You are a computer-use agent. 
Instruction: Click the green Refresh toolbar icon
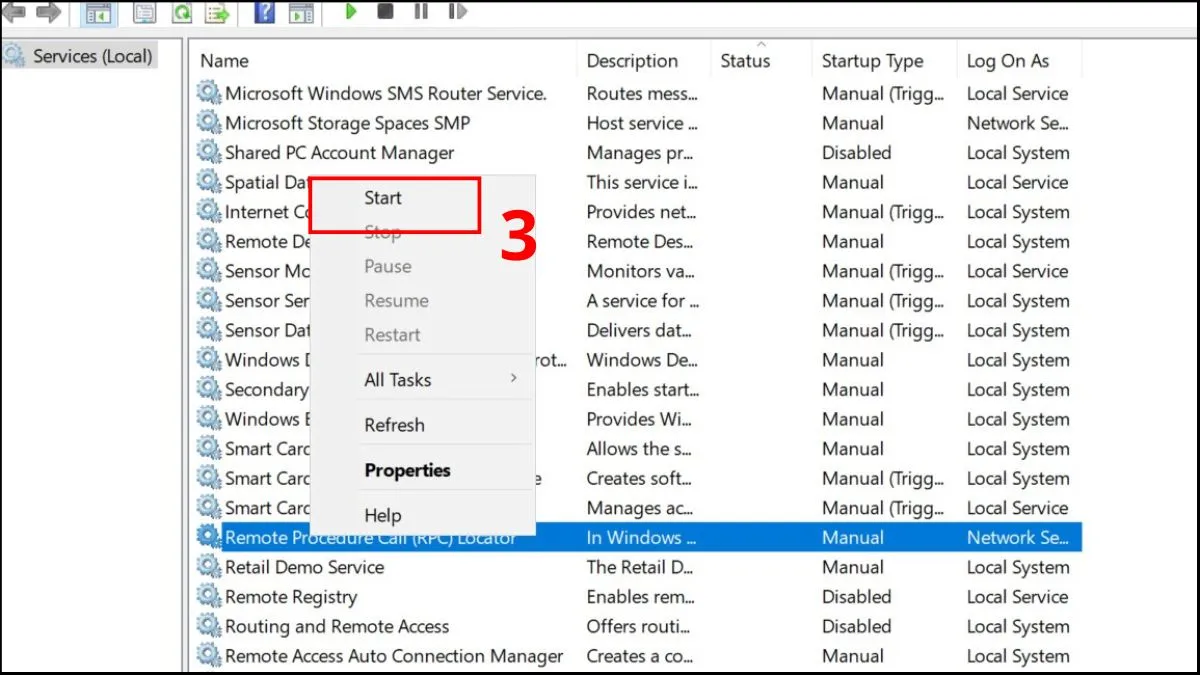tap(181, 12)
